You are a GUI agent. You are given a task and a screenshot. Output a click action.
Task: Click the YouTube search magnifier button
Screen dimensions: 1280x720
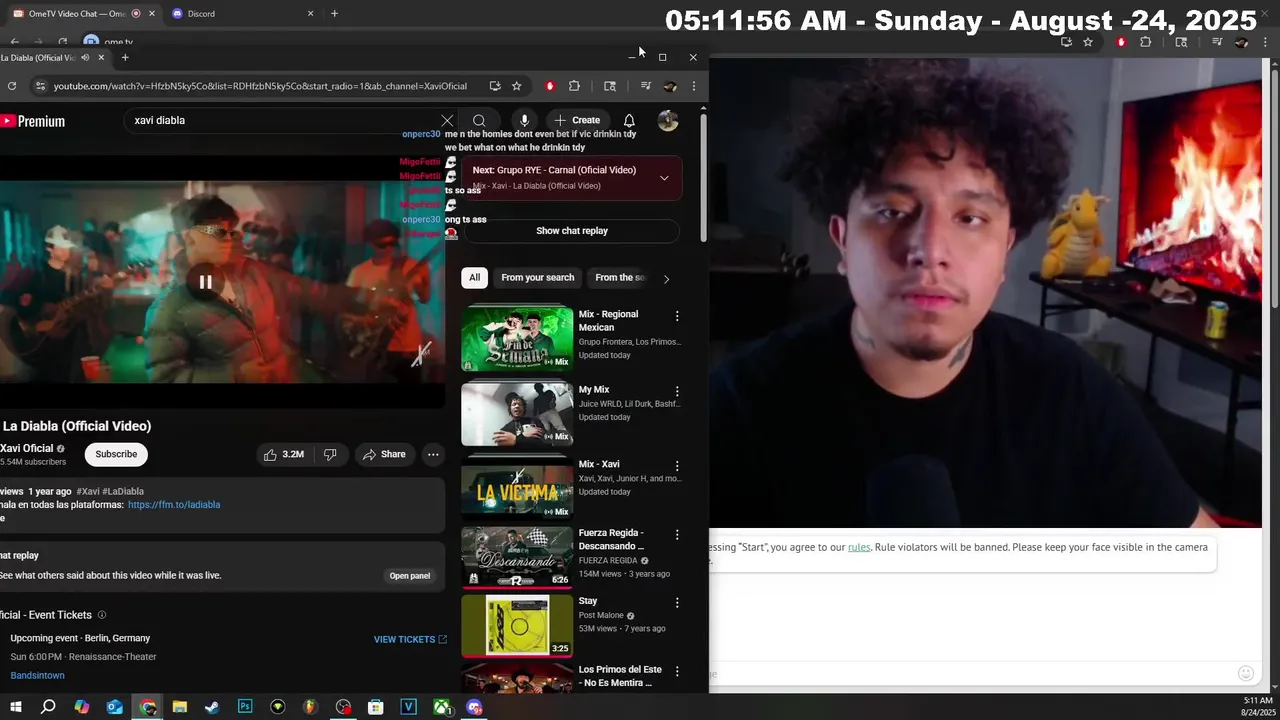(x=479, y=120)
